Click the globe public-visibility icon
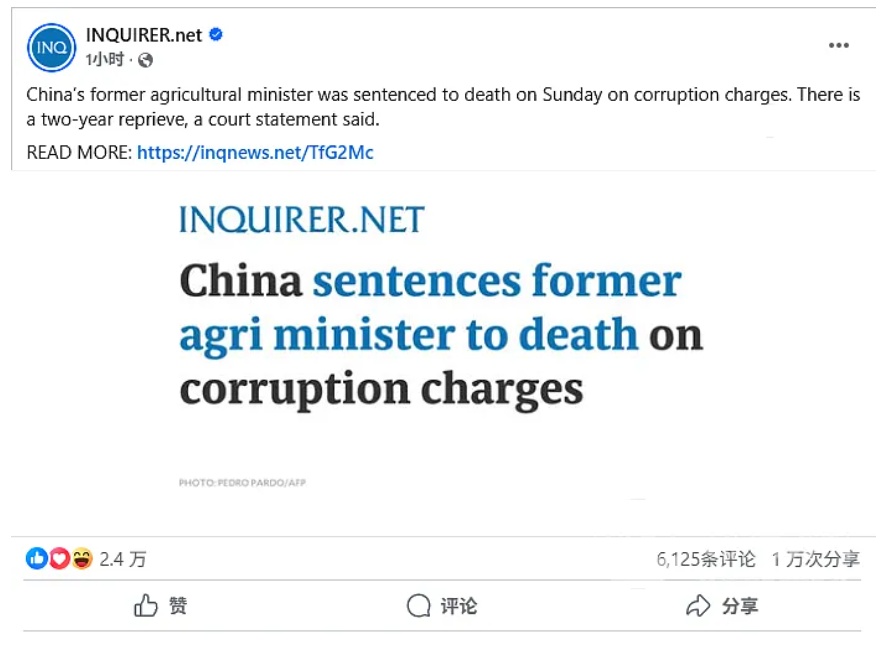This screenshot has width=888, height=648. tap(146, 60)
